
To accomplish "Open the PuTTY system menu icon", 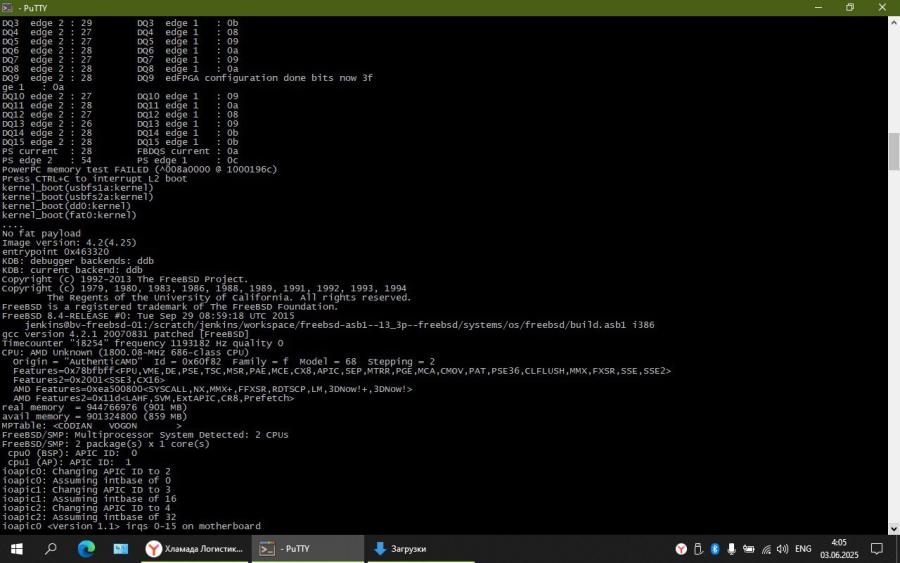I will [x=8, y=7].
